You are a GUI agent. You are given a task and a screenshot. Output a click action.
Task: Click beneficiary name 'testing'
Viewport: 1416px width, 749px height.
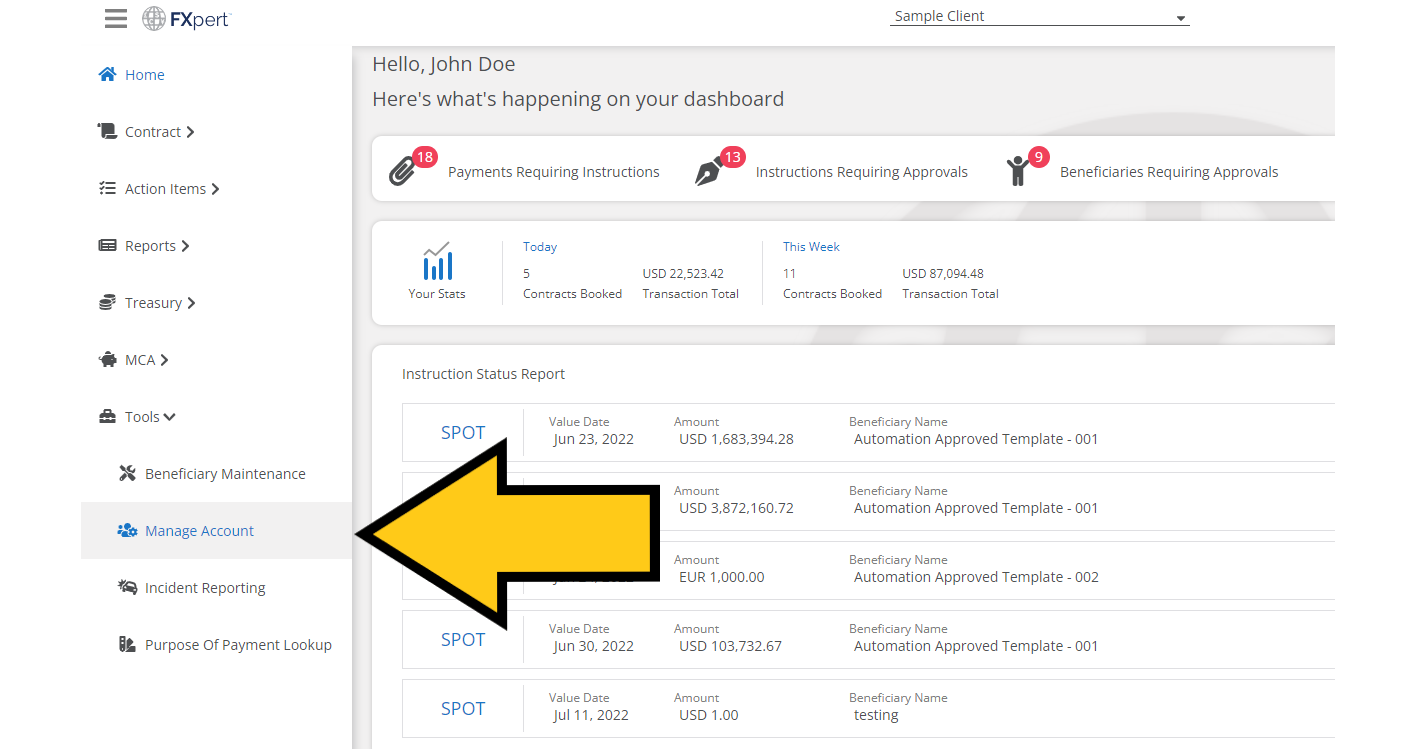tap(876, 715)
